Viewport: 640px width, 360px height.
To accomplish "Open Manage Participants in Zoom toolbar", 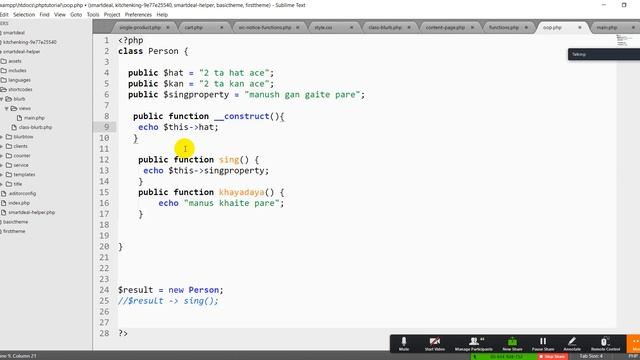I will [473, 344].
